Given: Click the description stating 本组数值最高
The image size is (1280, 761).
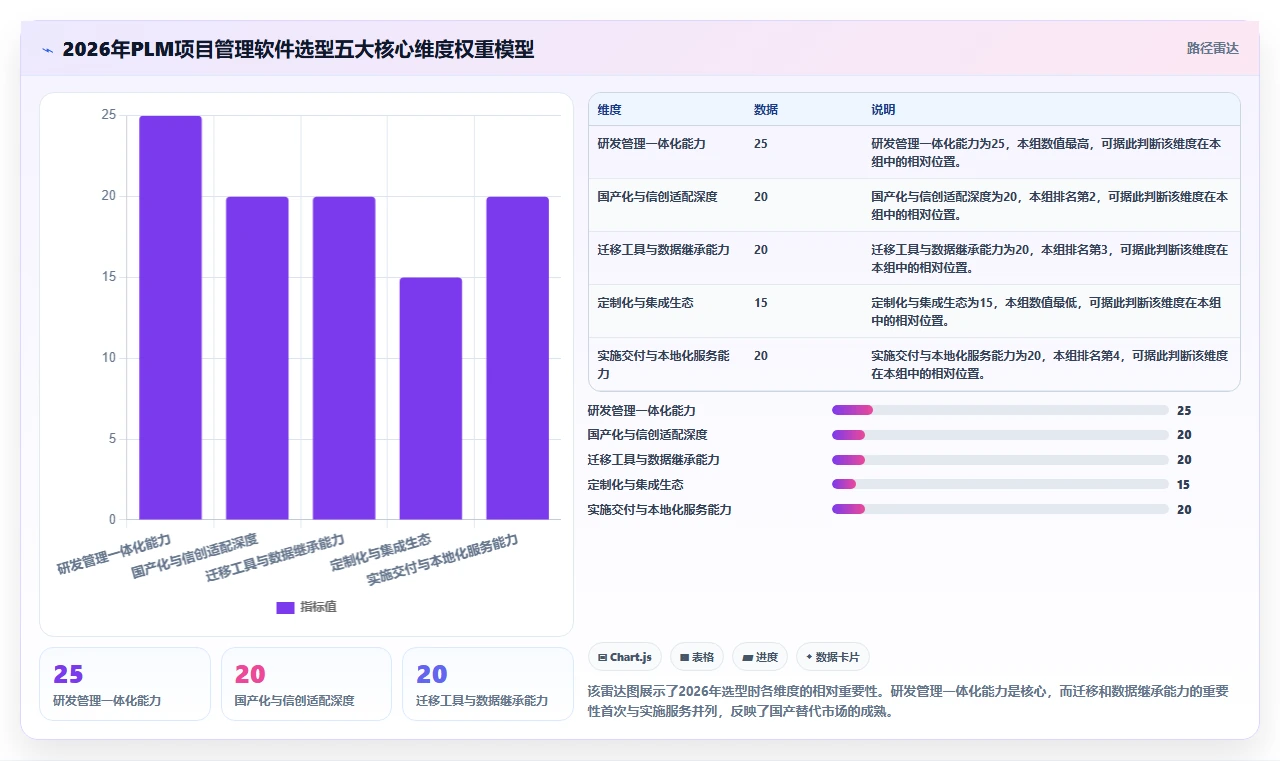Looking at the screenshot, I should 1046,152.
